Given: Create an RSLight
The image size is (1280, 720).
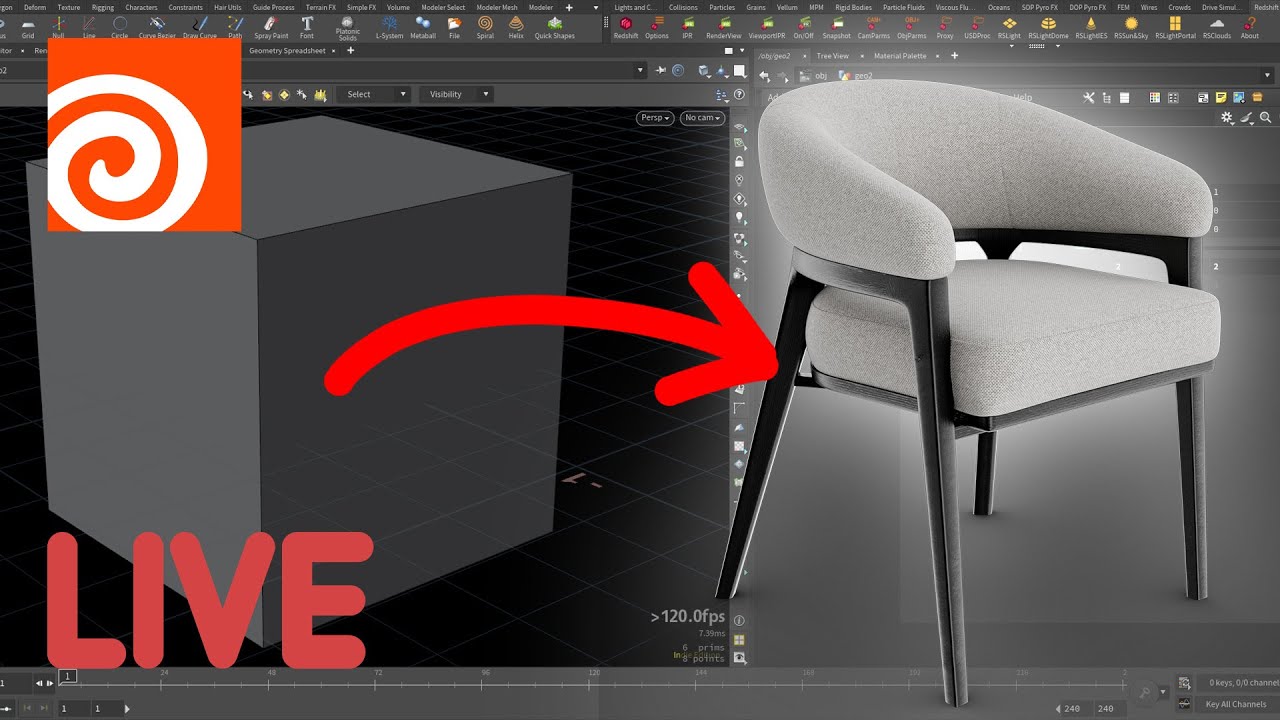Looking at the screenshot, I should (x=1010, y=27).
